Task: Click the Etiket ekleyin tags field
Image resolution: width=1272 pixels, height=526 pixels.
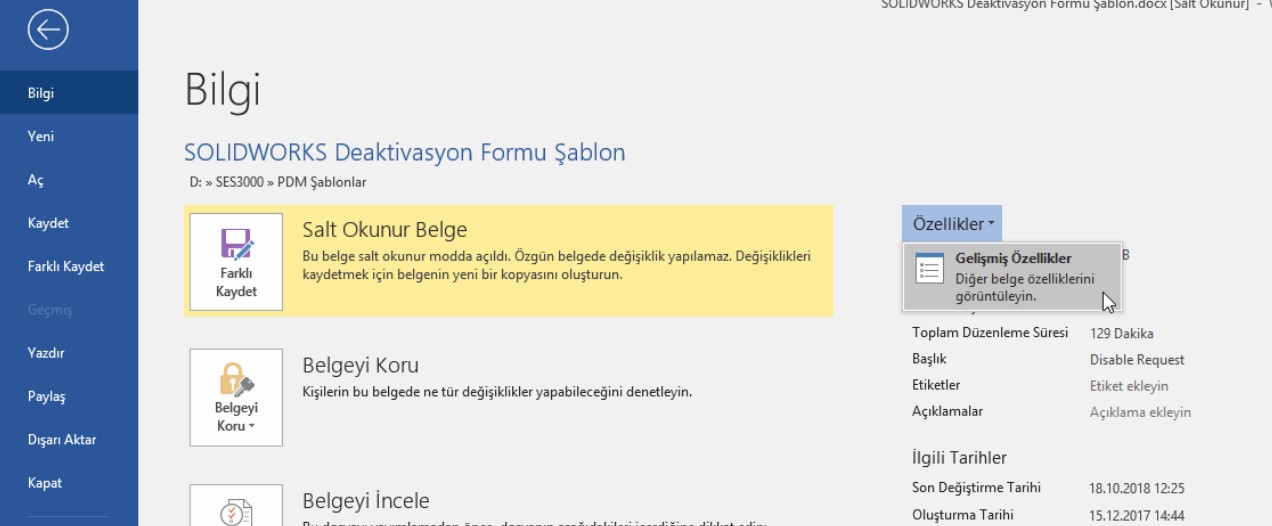Action: [1128, 386]
